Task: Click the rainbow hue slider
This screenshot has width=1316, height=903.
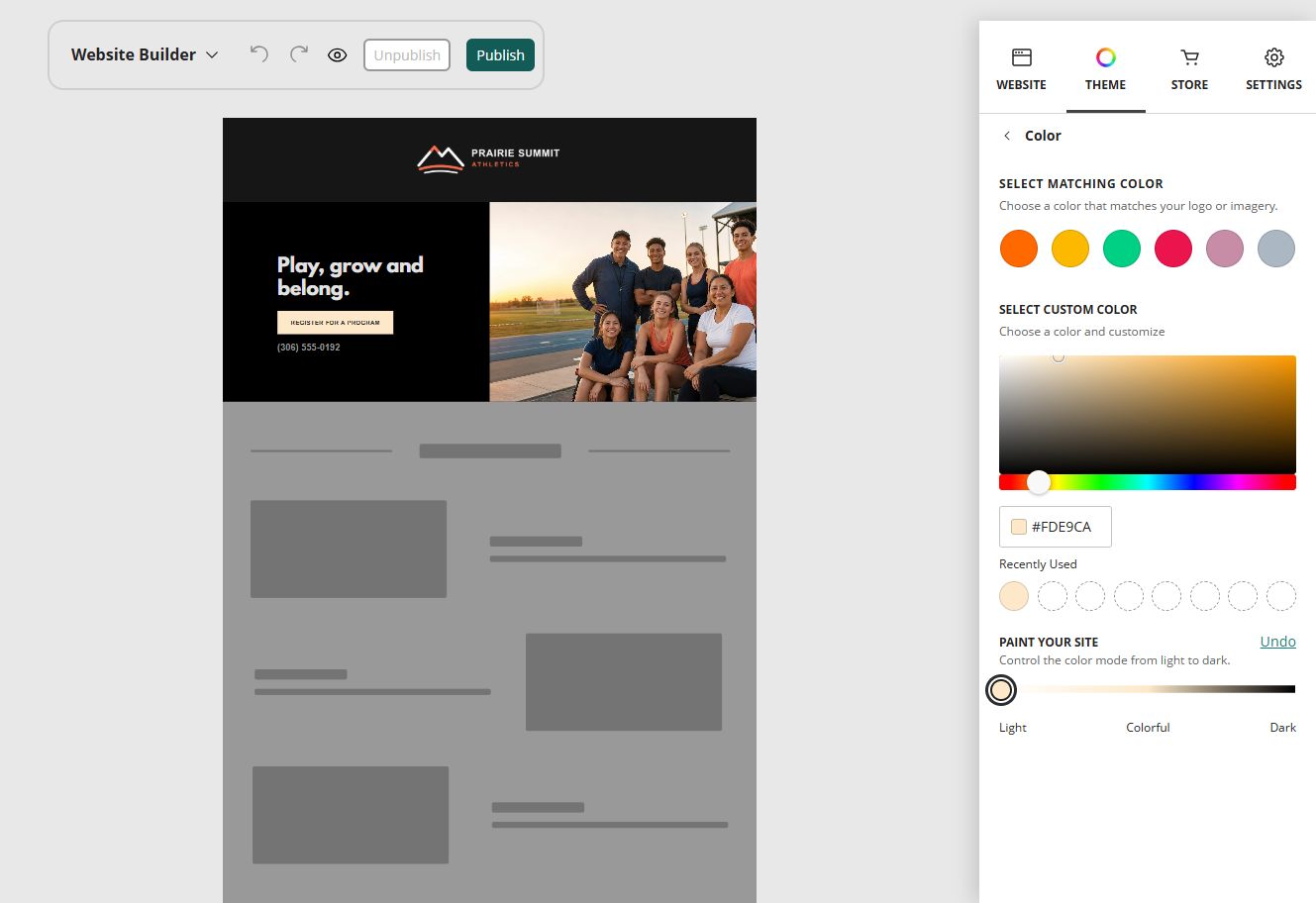Action: (x=1148, y=482)
